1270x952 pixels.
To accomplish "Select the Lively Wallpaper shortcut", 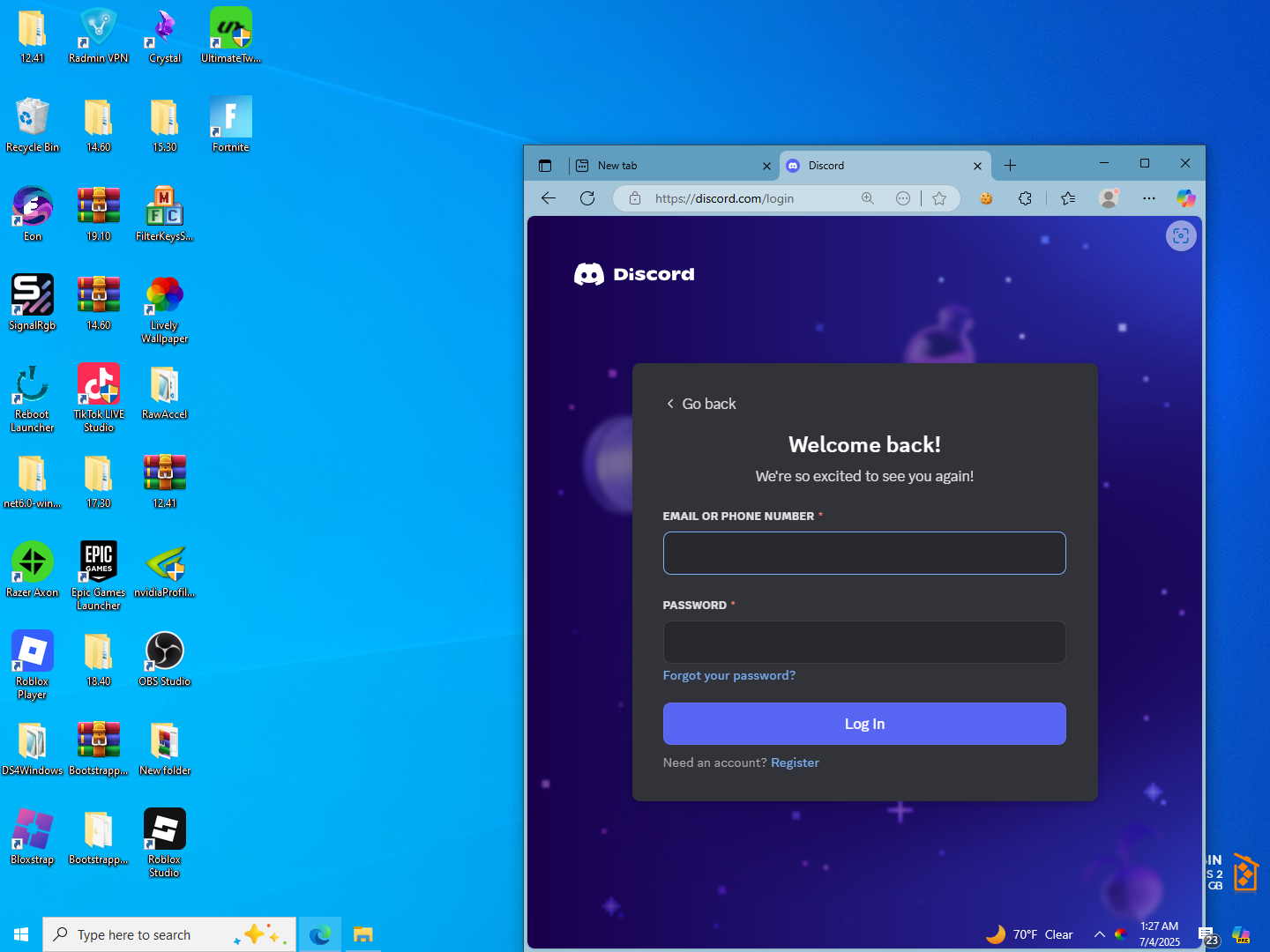I will [165, 309].
